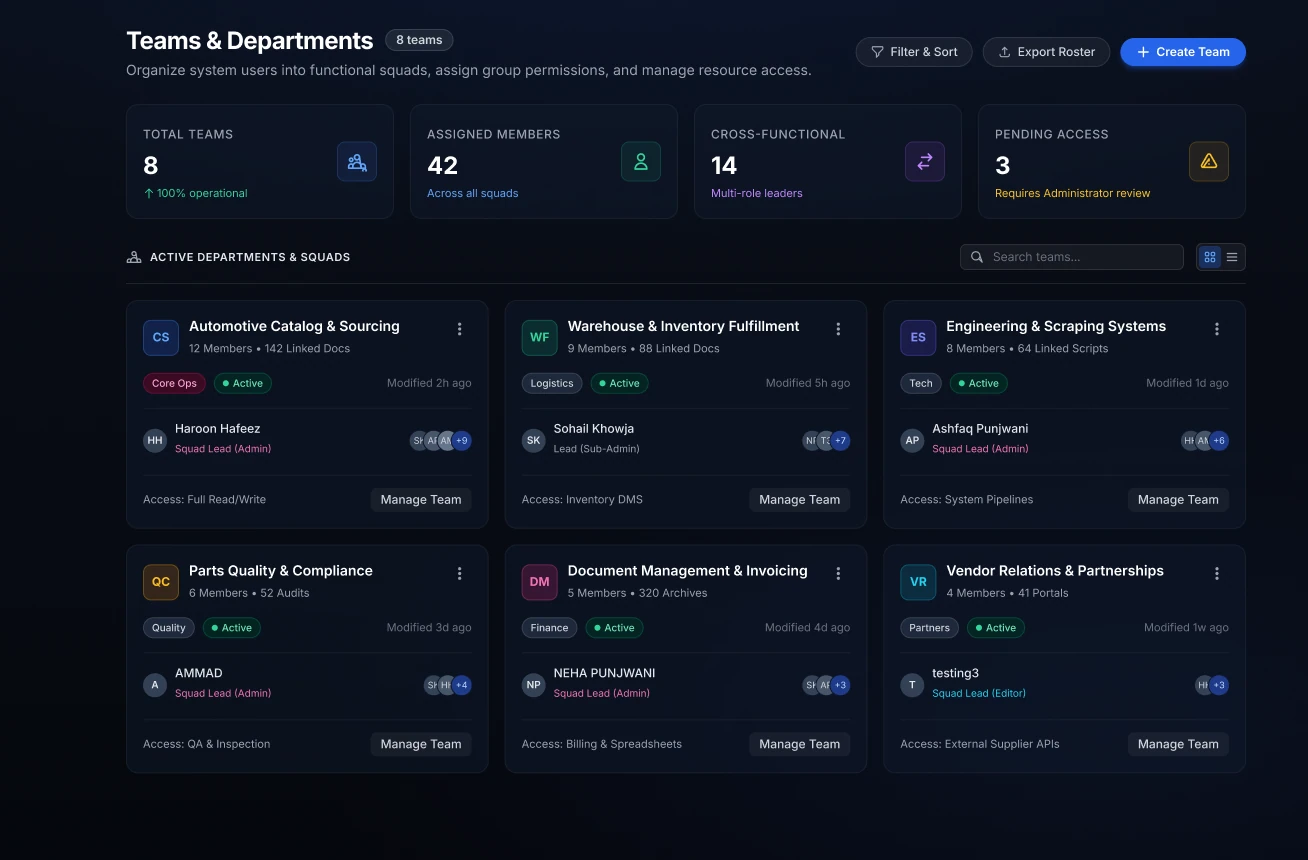The width and height of the screenshot is (1308, 860).
Task: Click Ashfaq Punjwani's AP avatar
Action: click(x=912, y=440)
